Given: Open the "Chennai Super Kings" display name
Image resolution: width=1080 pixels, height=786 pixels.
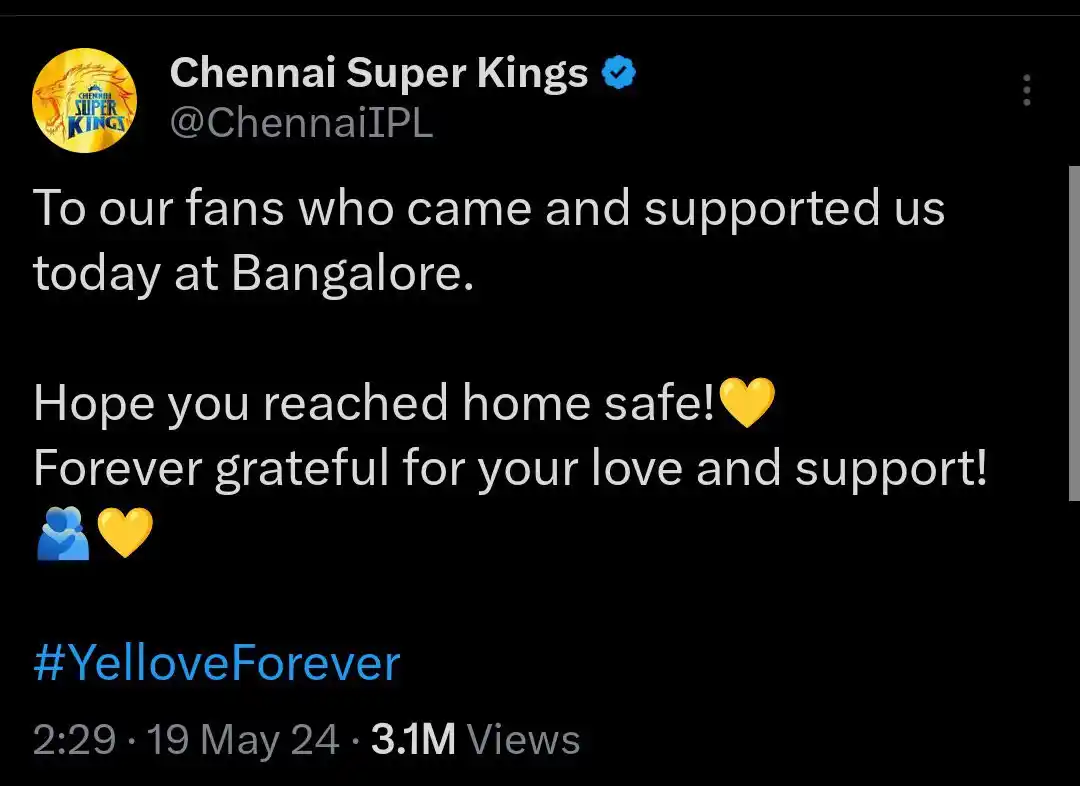Looking at the screenshot, I should (379, 73).
